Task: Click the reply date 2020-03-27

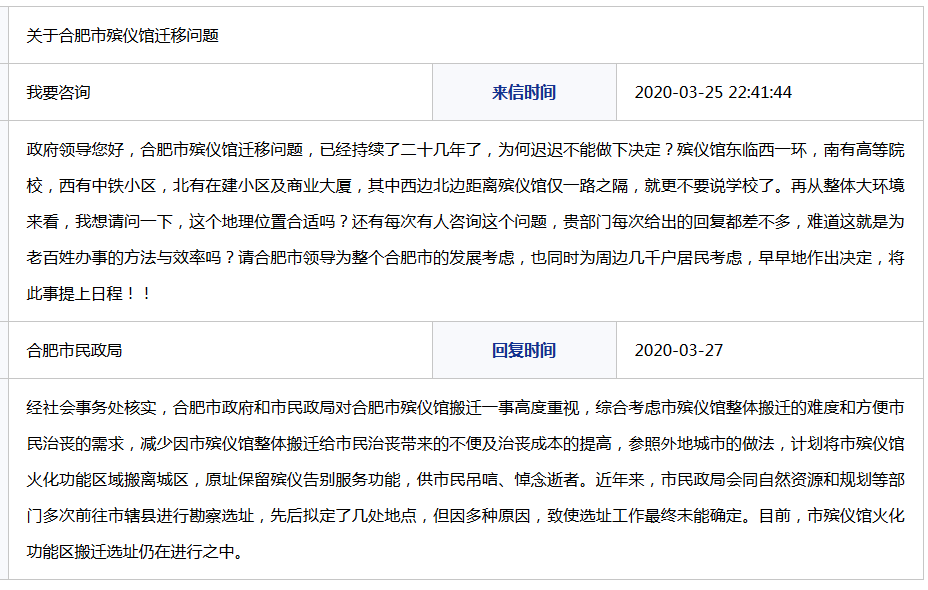Action: coord(679,350)
